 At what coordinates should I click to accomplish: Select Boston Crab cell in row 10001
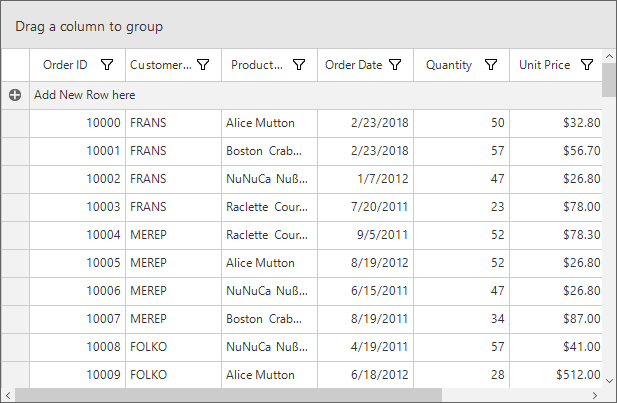click(270, 151)
